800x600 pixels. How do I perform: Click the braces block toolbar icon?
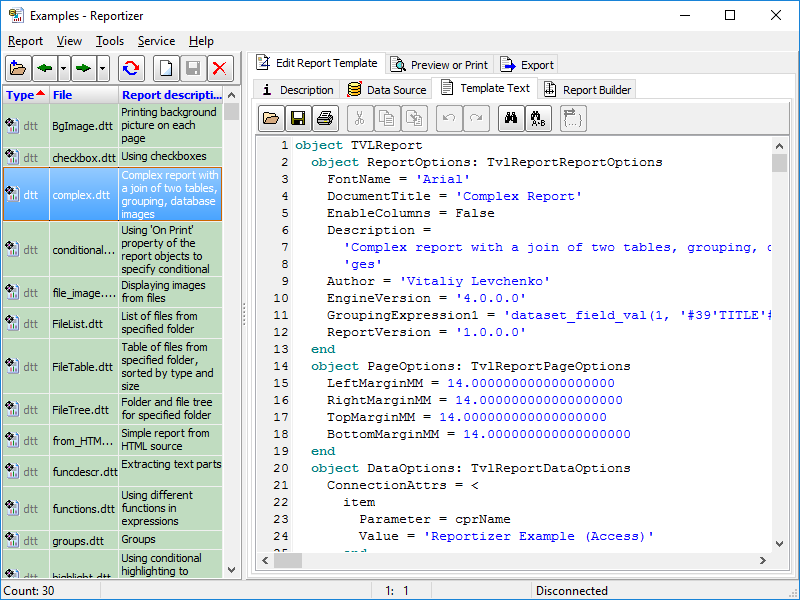click(572, 119)
